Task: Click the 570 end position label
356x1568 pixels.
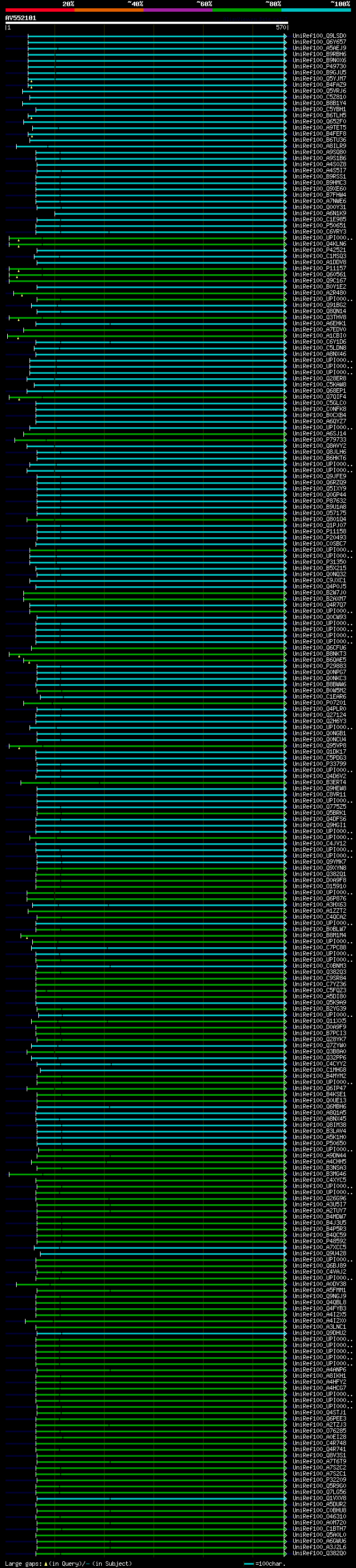Action: coord(280,27)
